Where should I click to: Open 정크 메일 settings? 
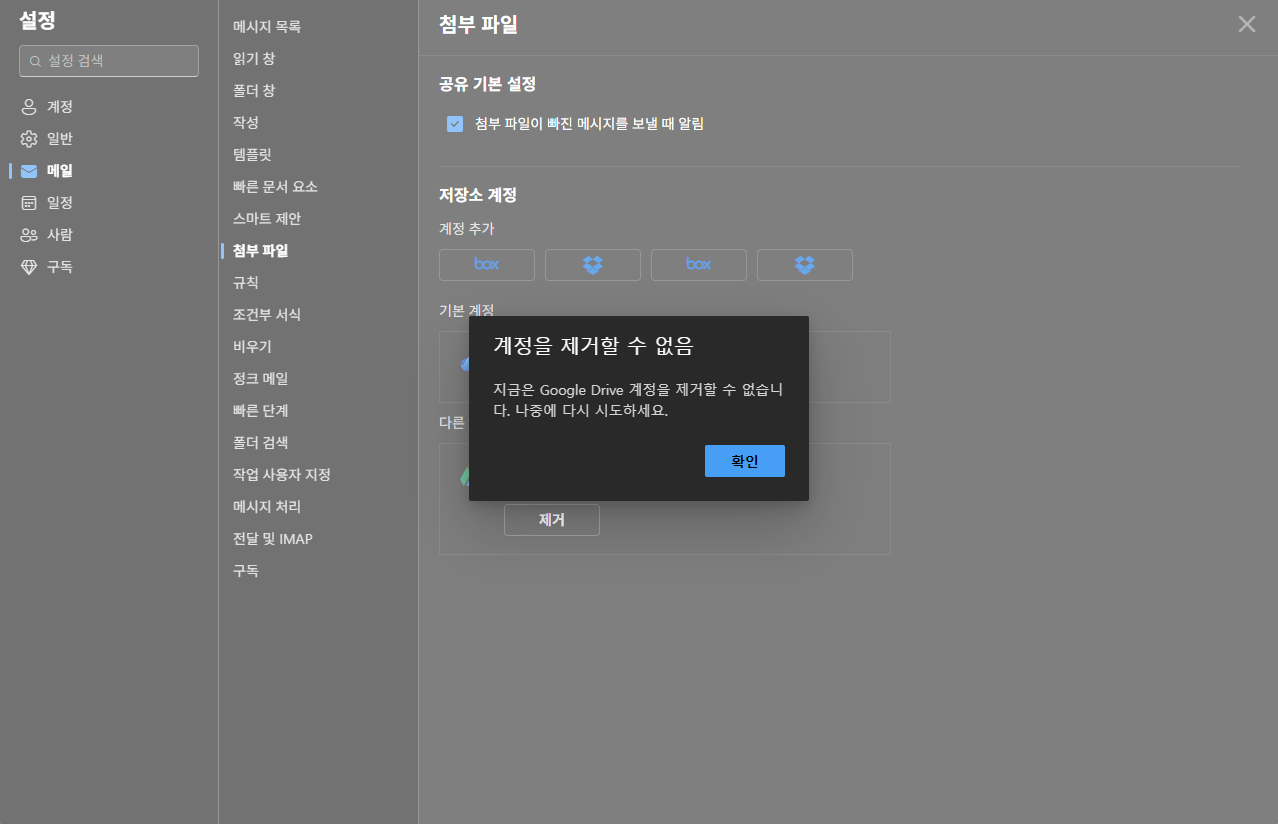(x=260, y=378)
